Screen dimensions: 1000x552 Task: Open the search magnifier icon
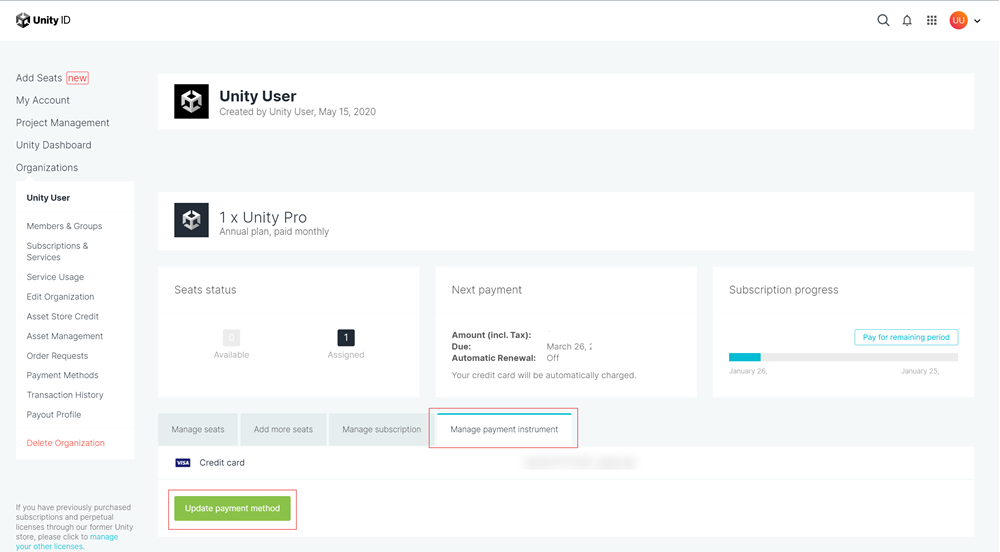point(883,20)
